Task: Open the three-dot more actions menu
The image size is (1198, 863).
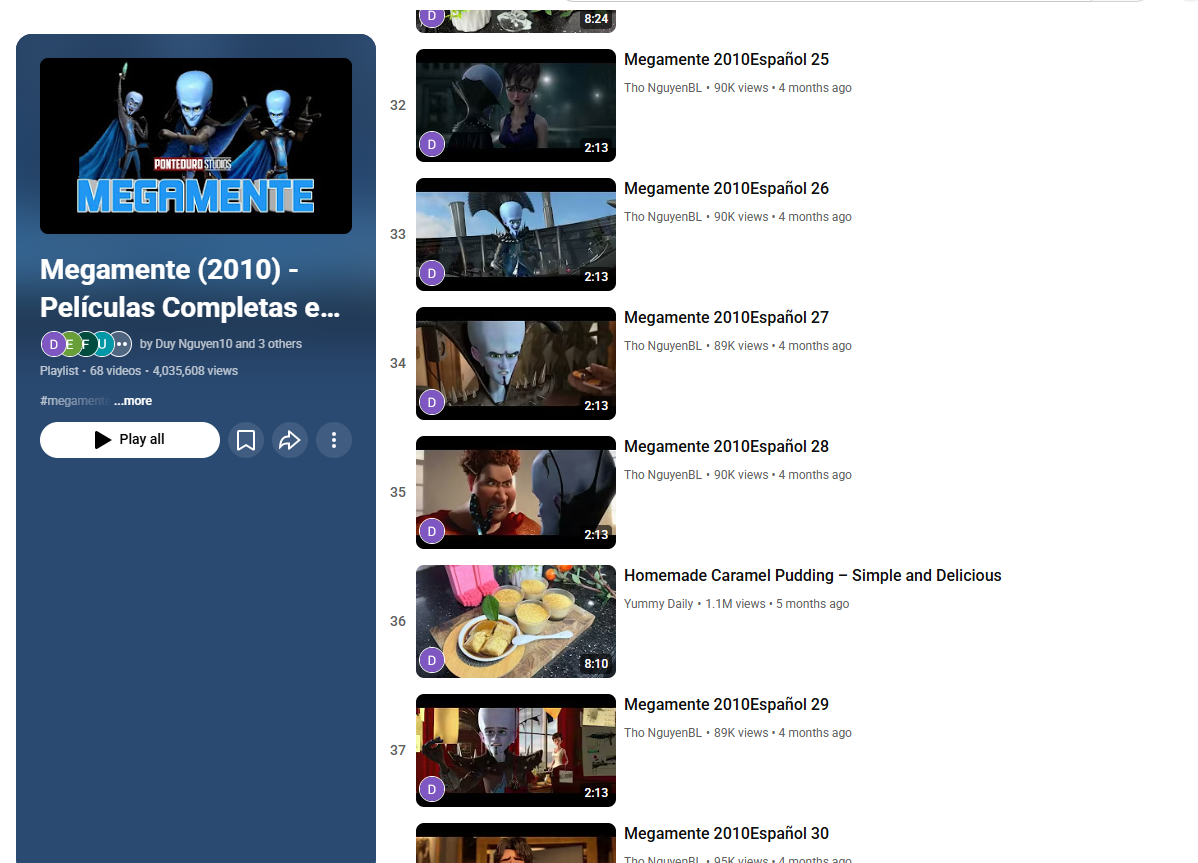Action: (334, 440)
